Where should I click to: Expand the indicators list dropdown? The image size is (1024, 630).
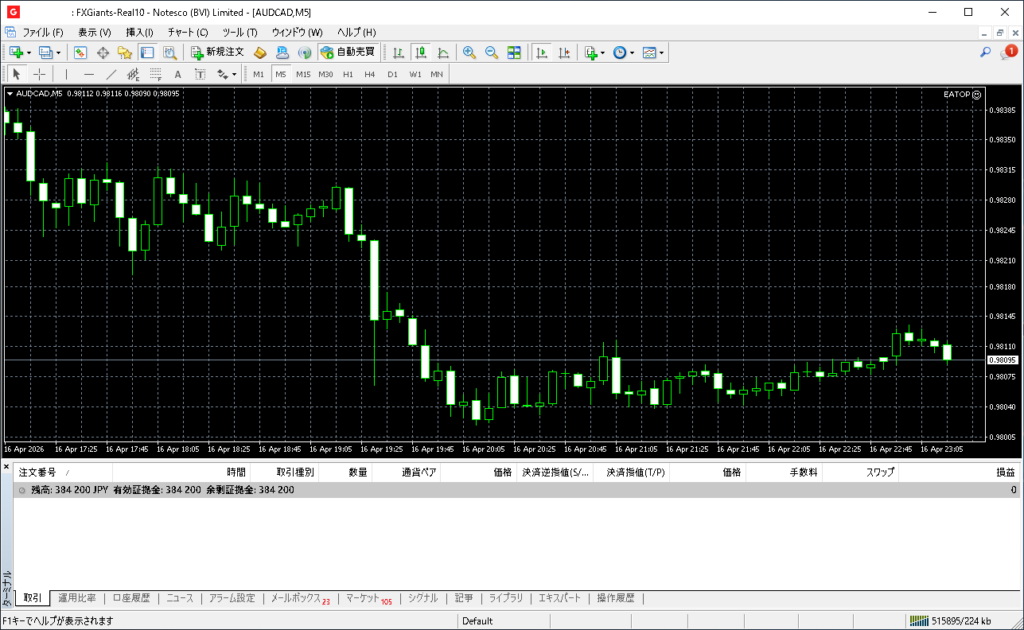point(595,52)
